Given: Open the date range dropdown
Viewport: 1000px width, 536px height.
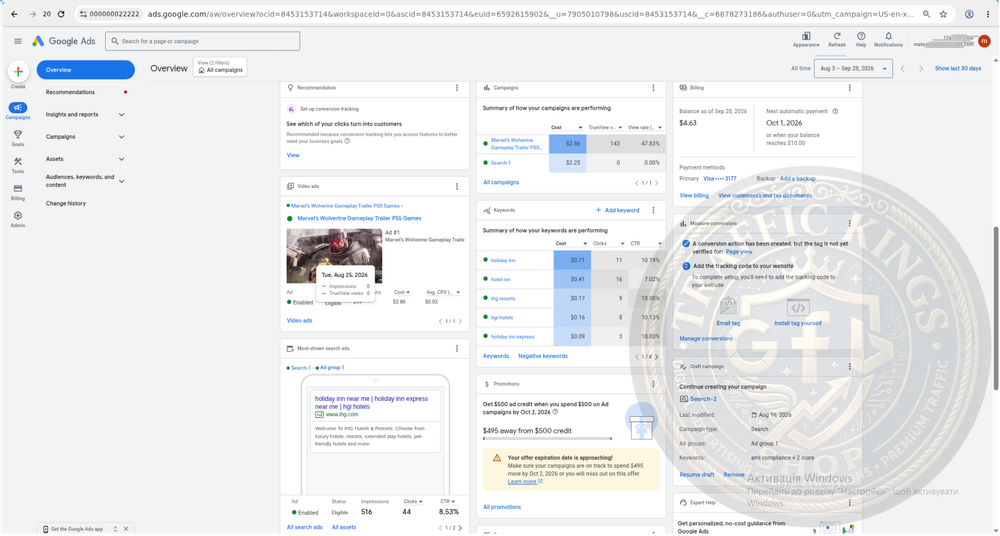Looking at the screenshot, I should [x=853, y=68].
